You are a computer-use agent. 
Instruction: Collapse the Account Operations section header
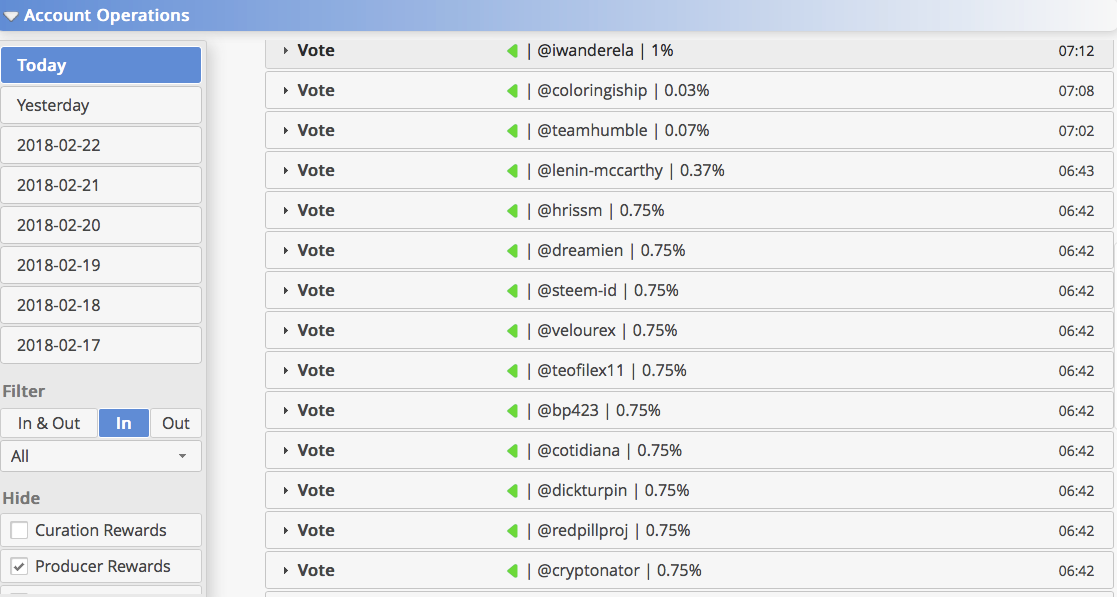pyautogui.click(x=11, y=16)
